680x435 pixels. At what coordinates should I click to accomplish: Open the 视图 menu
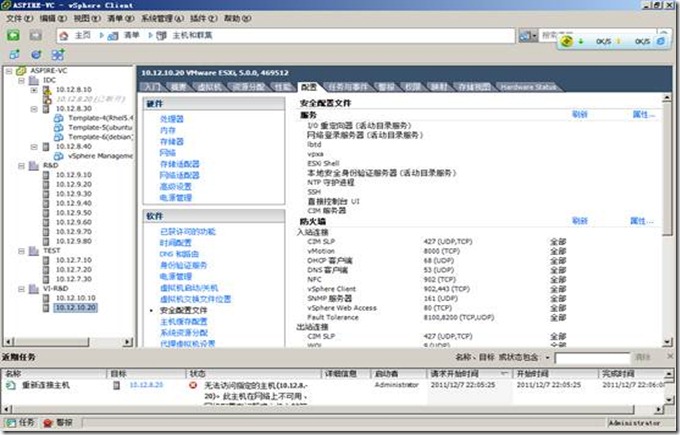point(87,19)
